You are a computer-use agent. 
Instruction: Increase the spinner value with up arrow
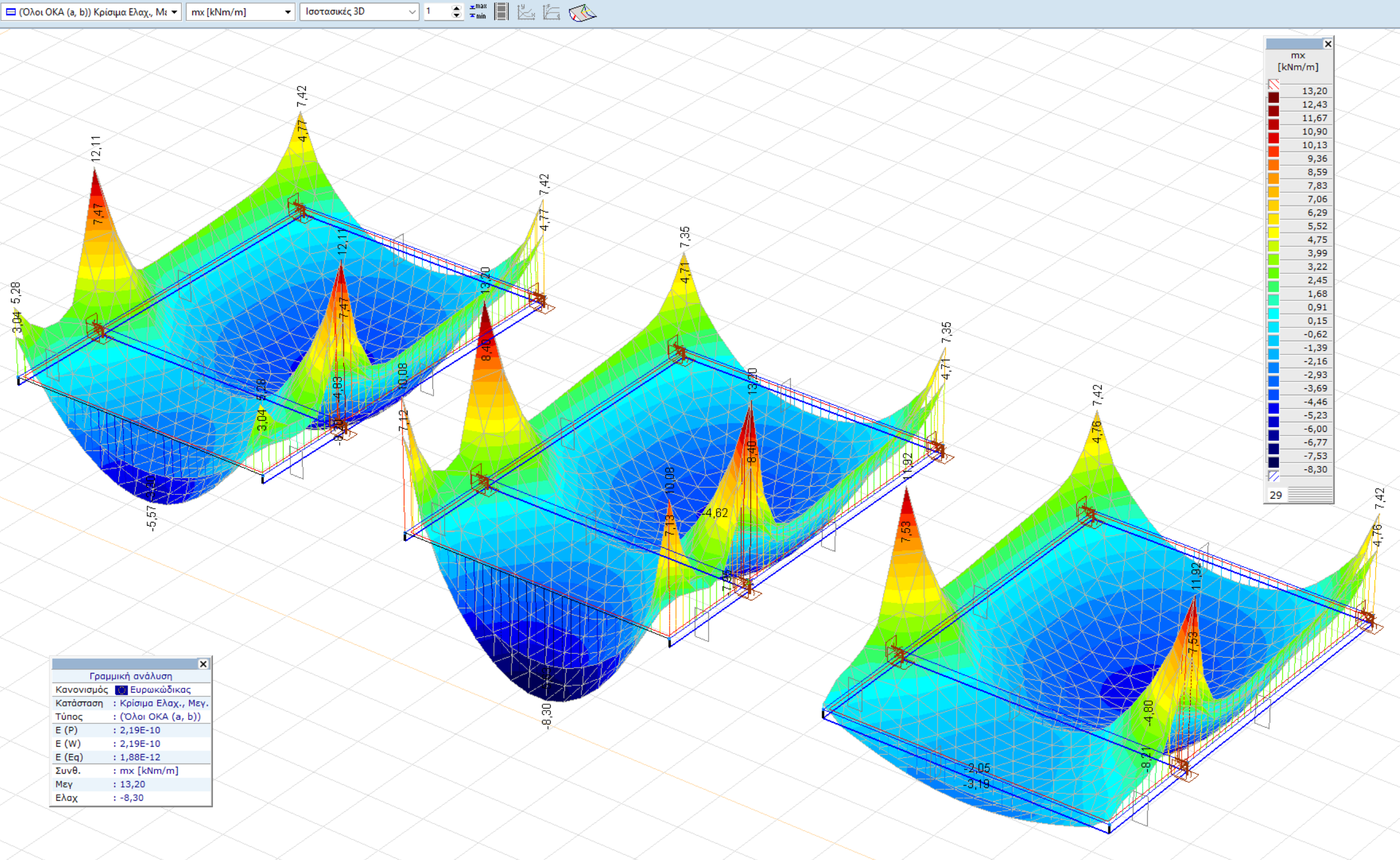(x=457, y=8)
